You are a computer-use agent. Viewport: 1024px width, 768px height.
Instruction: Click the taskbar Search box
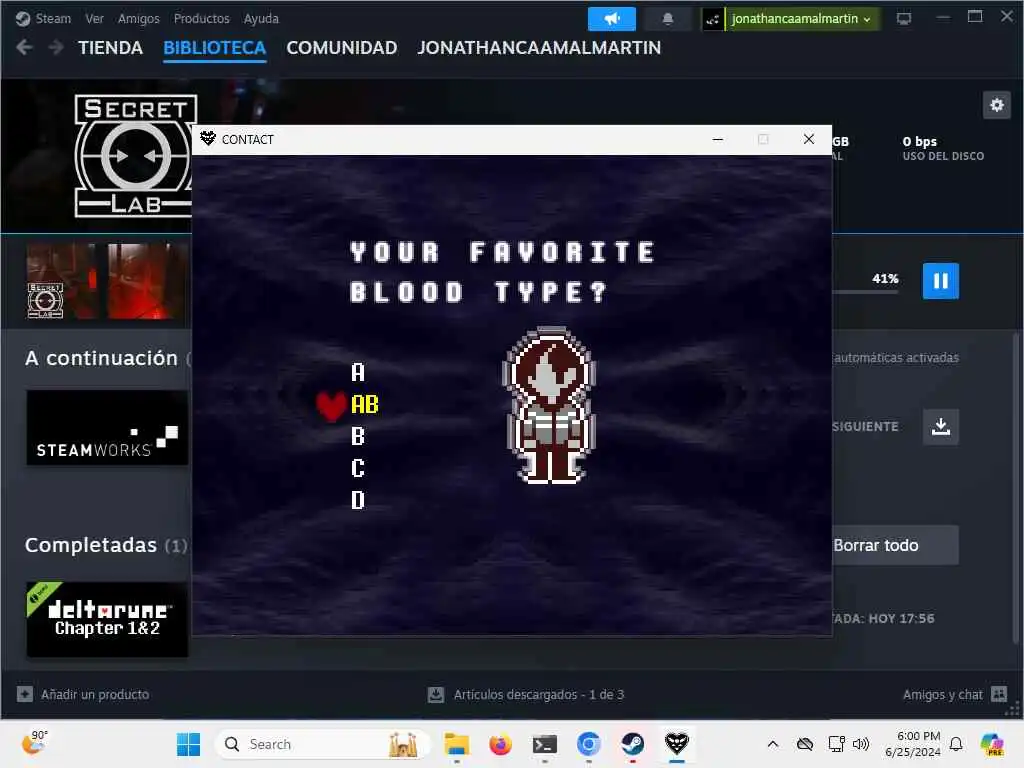pos(323,744)
